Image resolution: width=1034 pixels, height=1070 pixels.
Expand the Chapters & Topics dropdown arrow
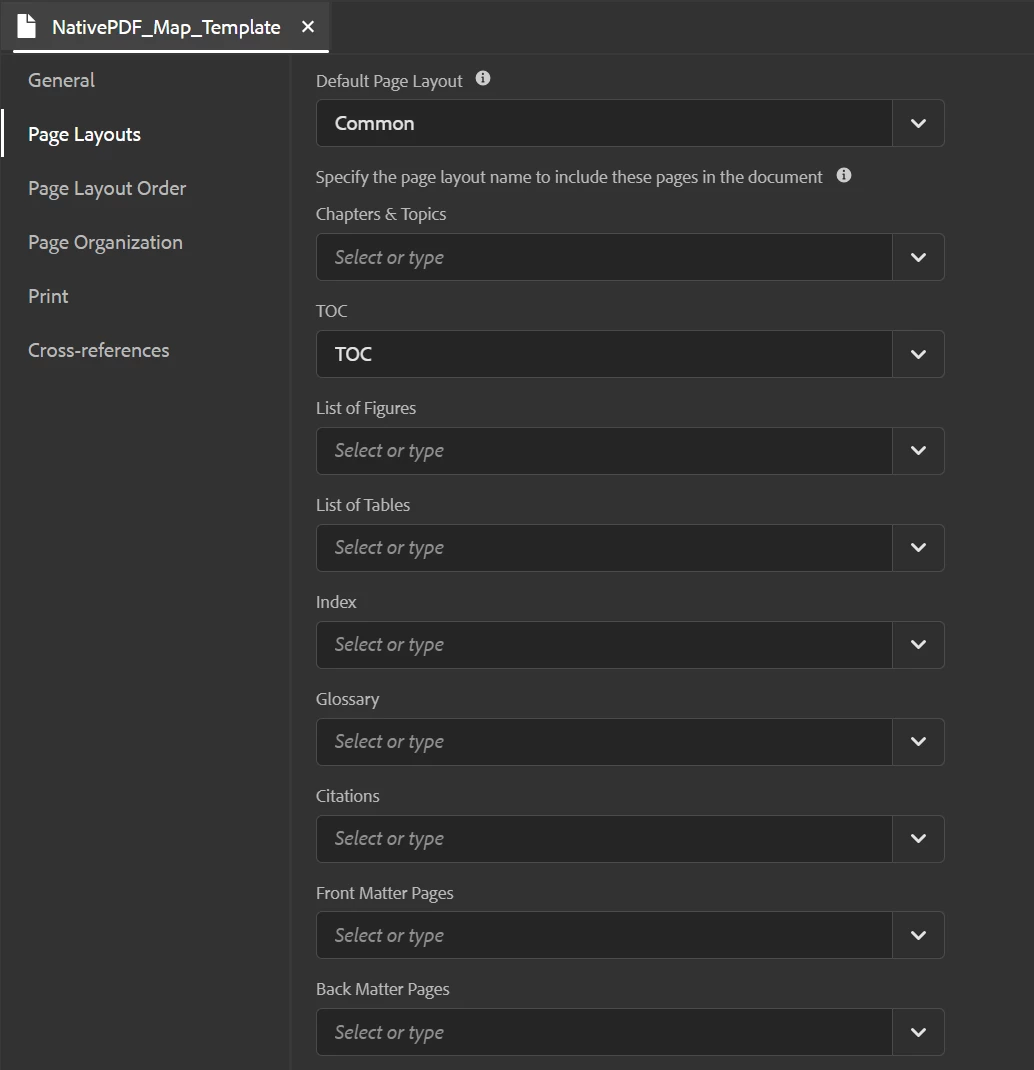[x=918, y=257]
